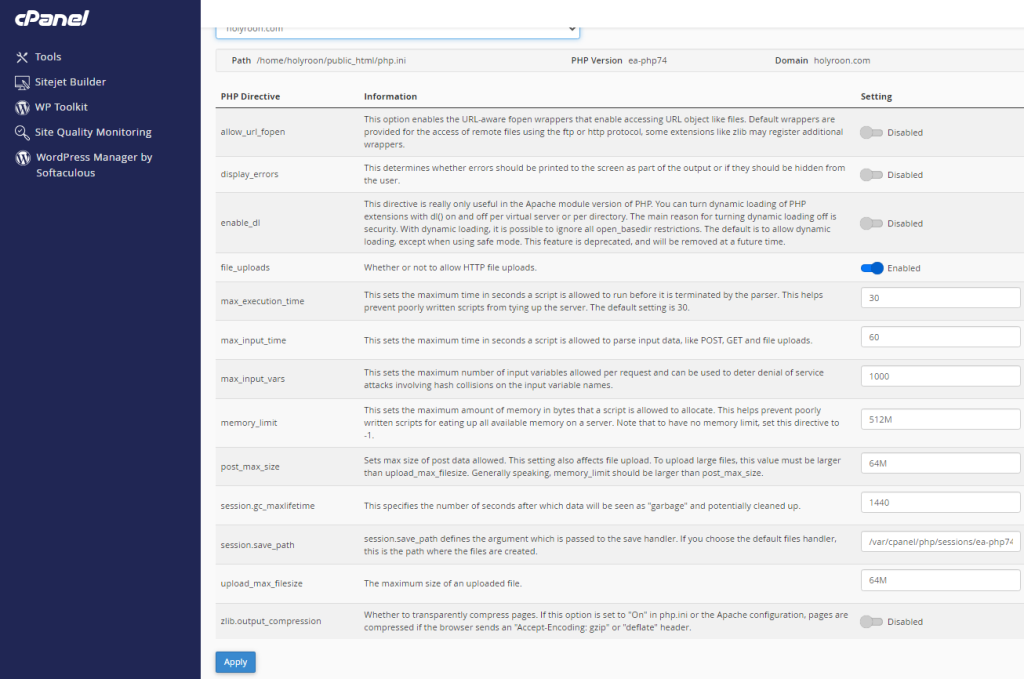Disable the file_uploads toggle

(872, 268)
